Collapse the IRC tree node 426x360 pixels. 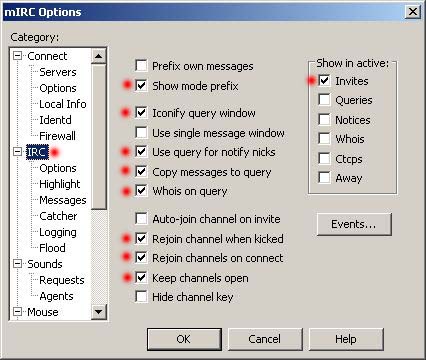tap(17, 152)
